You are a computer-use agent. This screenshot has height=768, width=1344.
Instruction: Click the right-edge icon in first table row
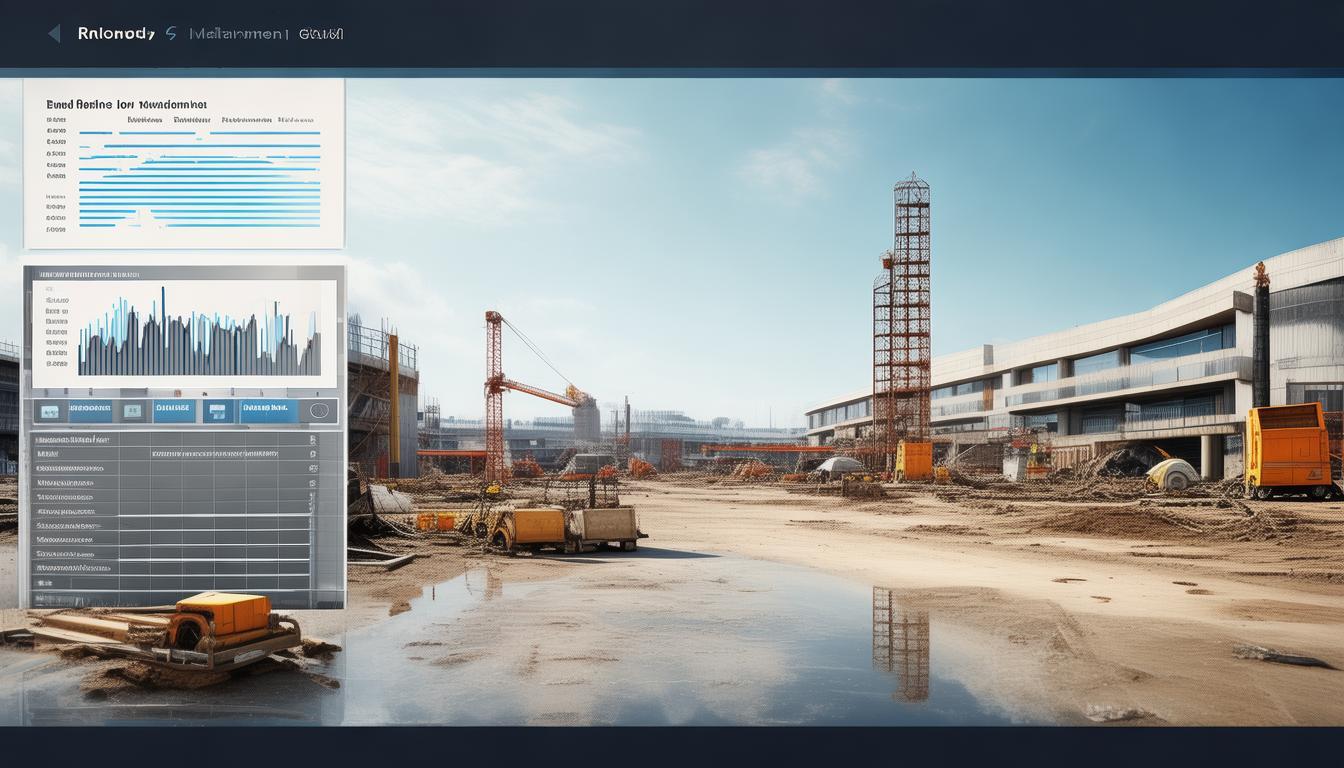coord(313,439)
